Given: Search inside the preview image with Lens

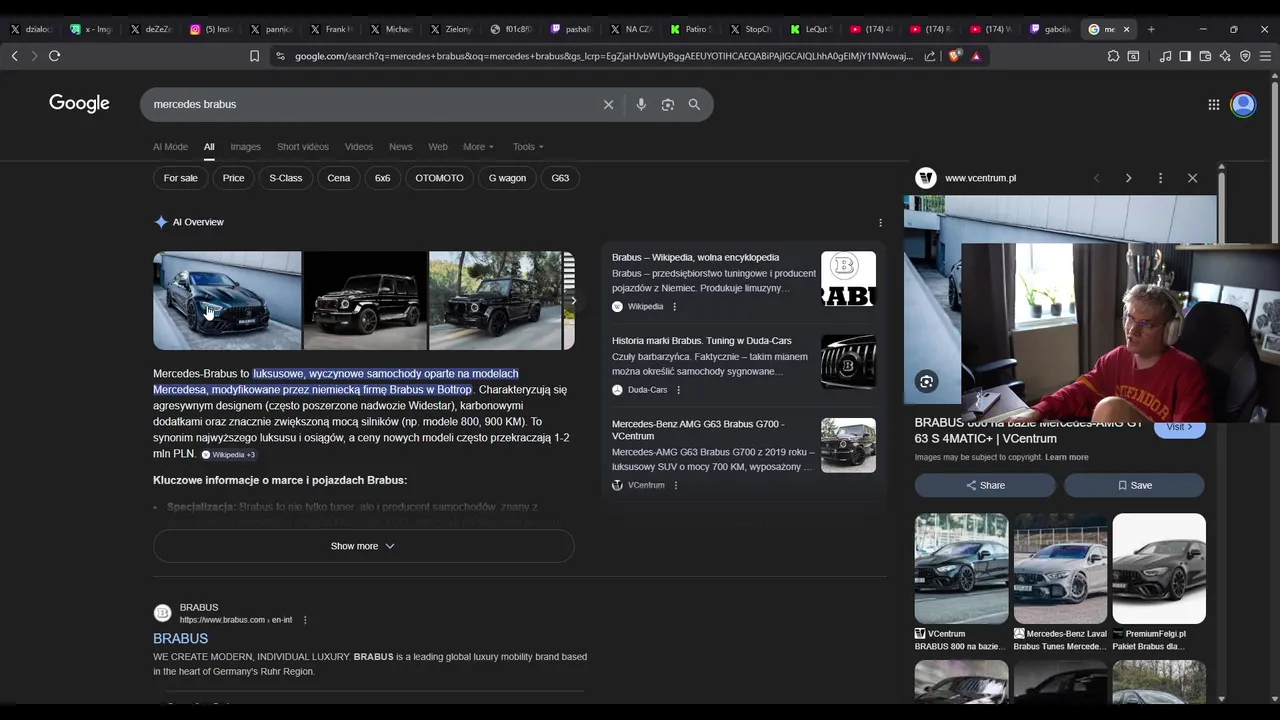Looking at the screenshot, I should [927, 381].
